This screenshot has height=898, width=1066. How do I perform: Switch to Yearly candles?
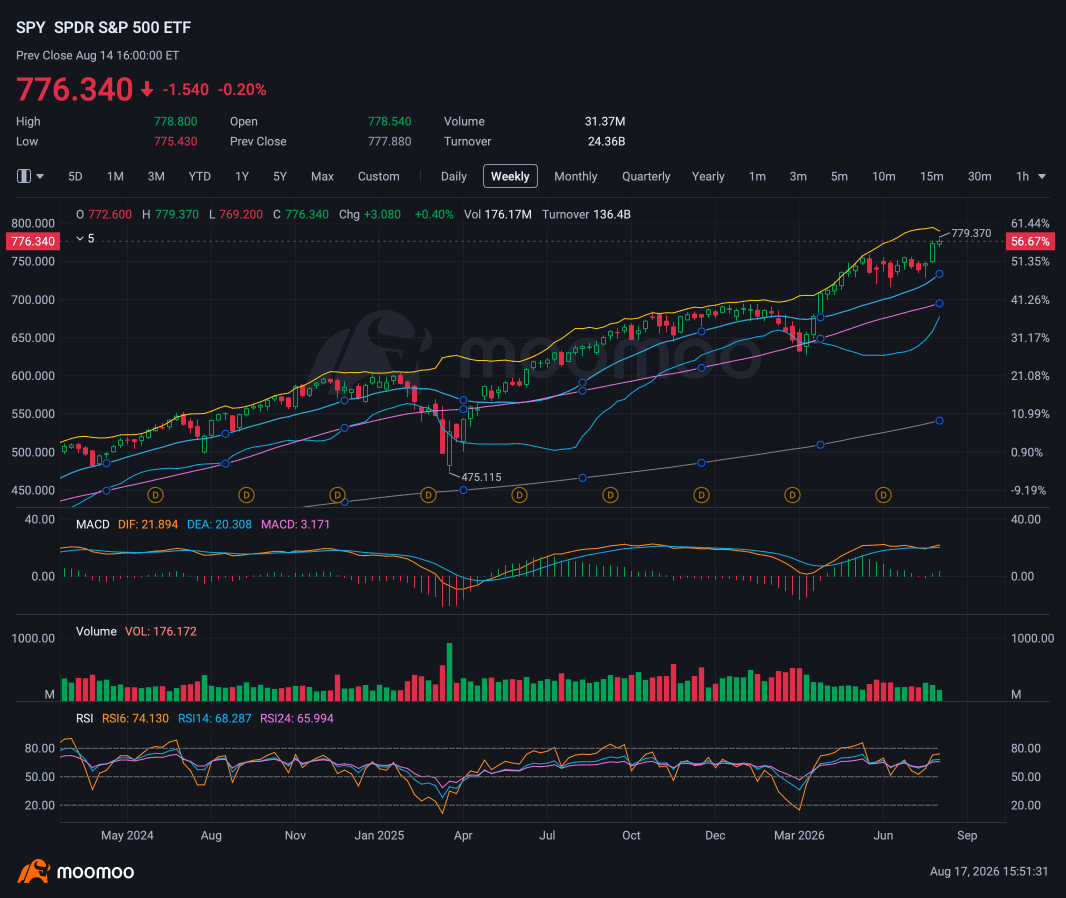[708, 176]
